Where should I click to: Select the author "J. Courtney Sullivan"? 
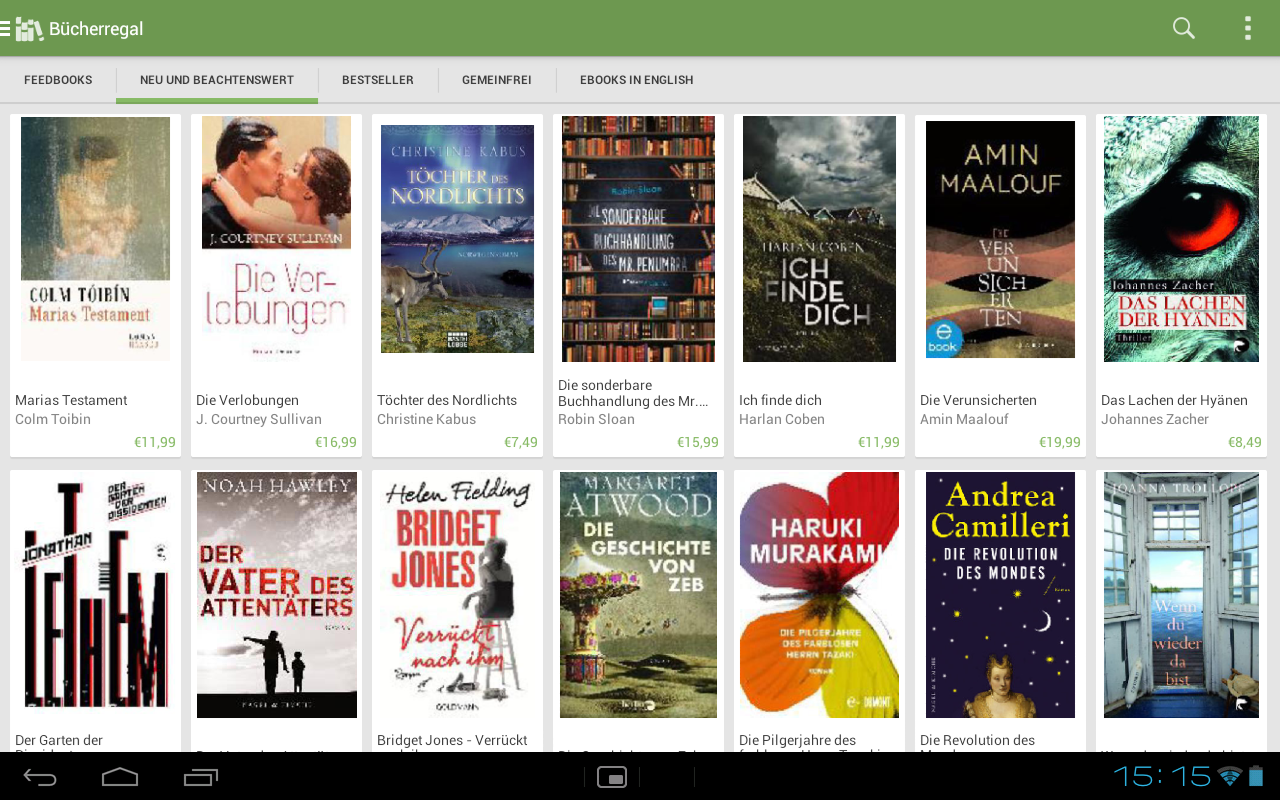(259, 419)
